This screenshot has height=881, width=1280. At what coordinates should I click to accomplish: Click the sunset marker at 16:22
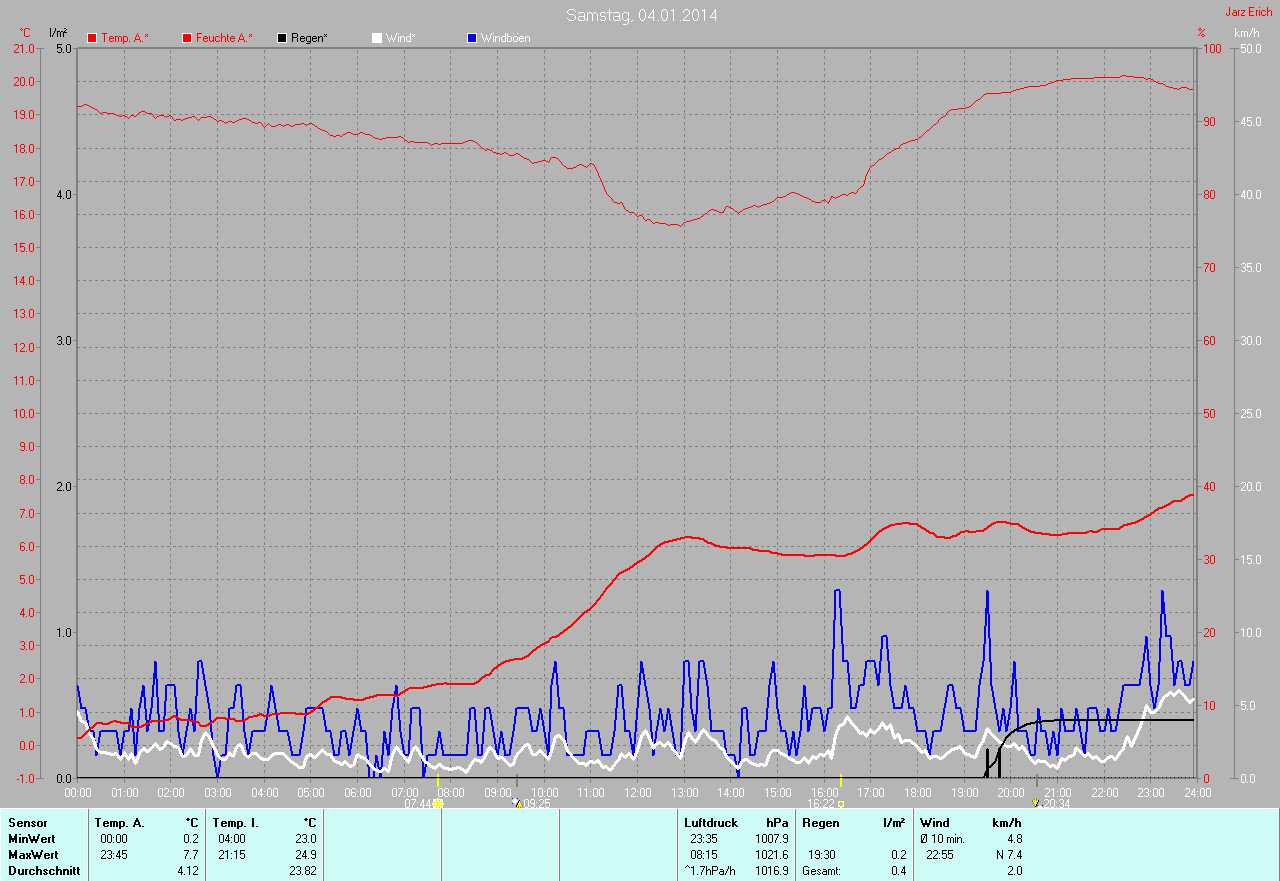(x=840, y=803)
